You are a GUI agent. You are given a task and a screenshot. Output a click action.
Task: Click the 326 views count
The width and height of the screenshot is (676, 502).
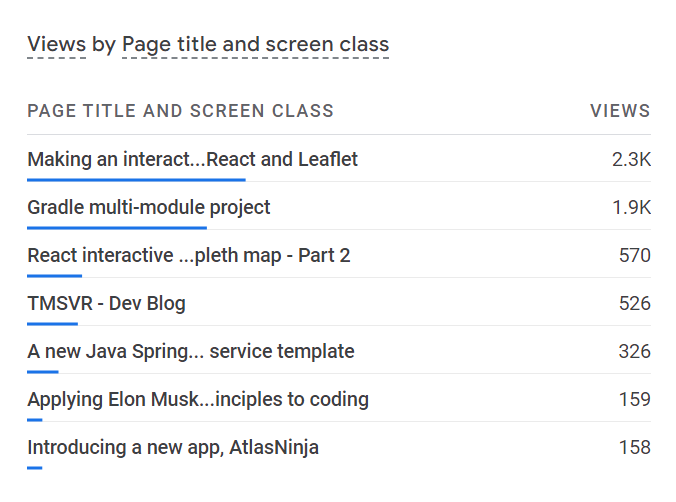[x=634, y=351]
